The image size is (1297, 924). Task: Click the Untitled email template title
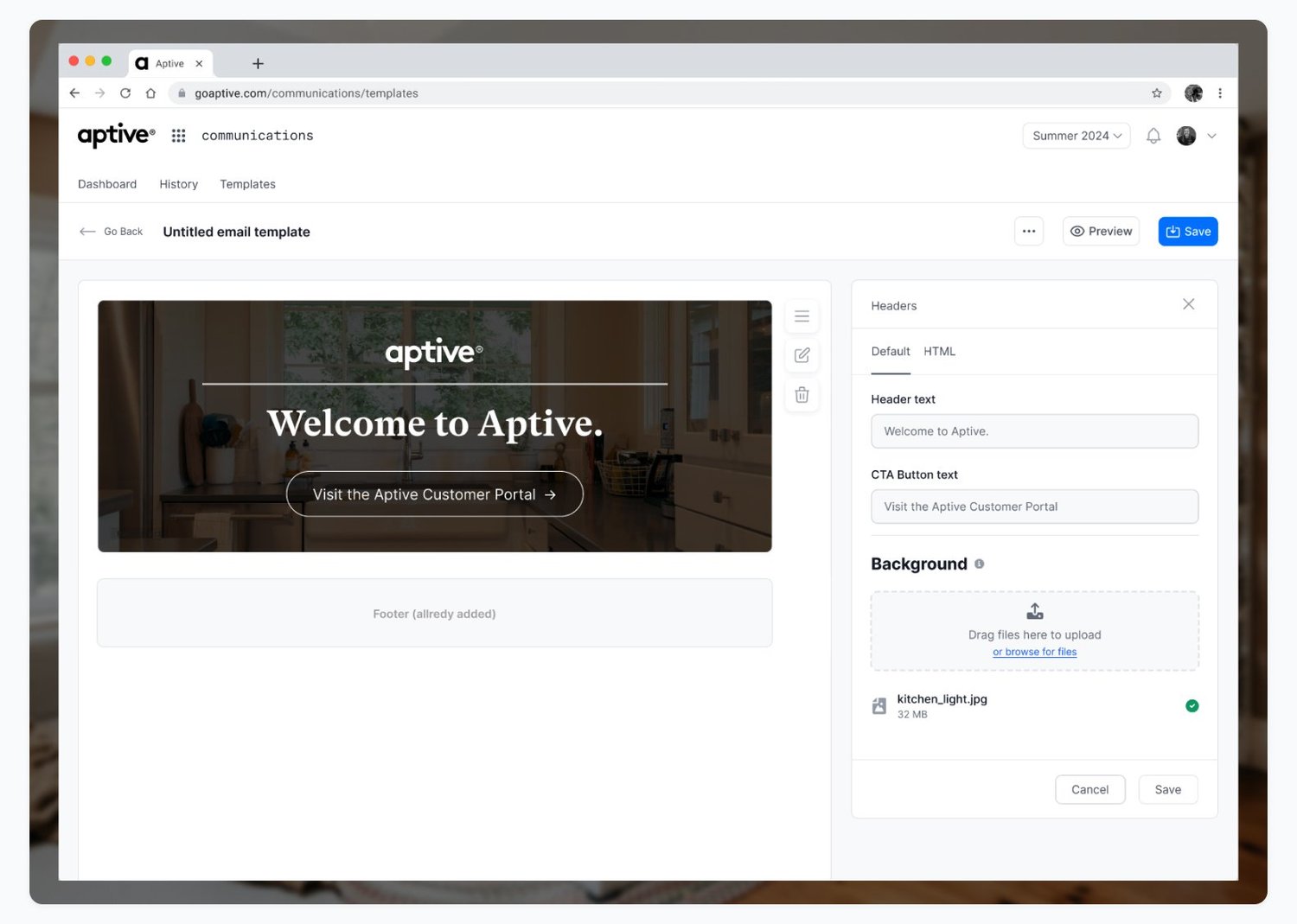coord(237,232)
